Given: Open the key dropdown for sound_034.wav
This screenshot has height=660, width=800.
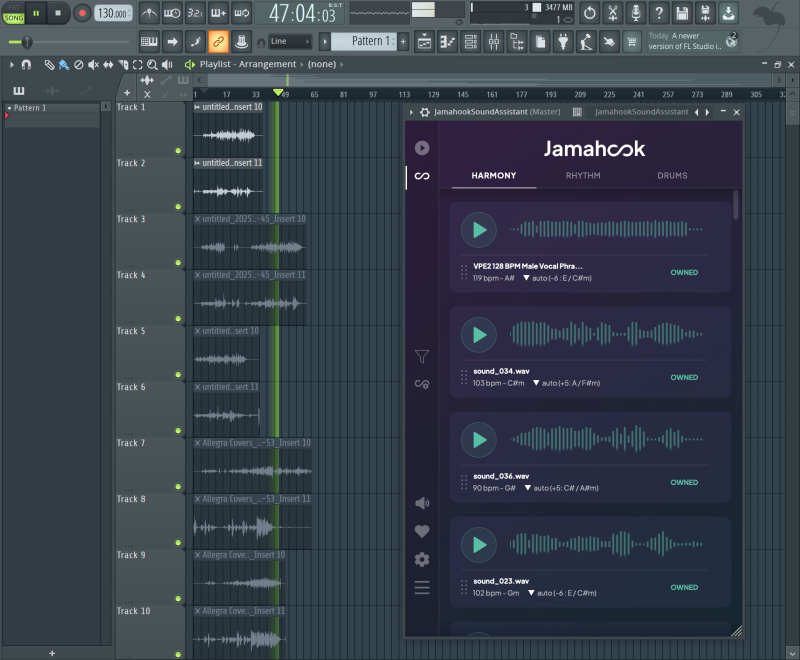Looking at the screenshot, I should click(566, 383).
